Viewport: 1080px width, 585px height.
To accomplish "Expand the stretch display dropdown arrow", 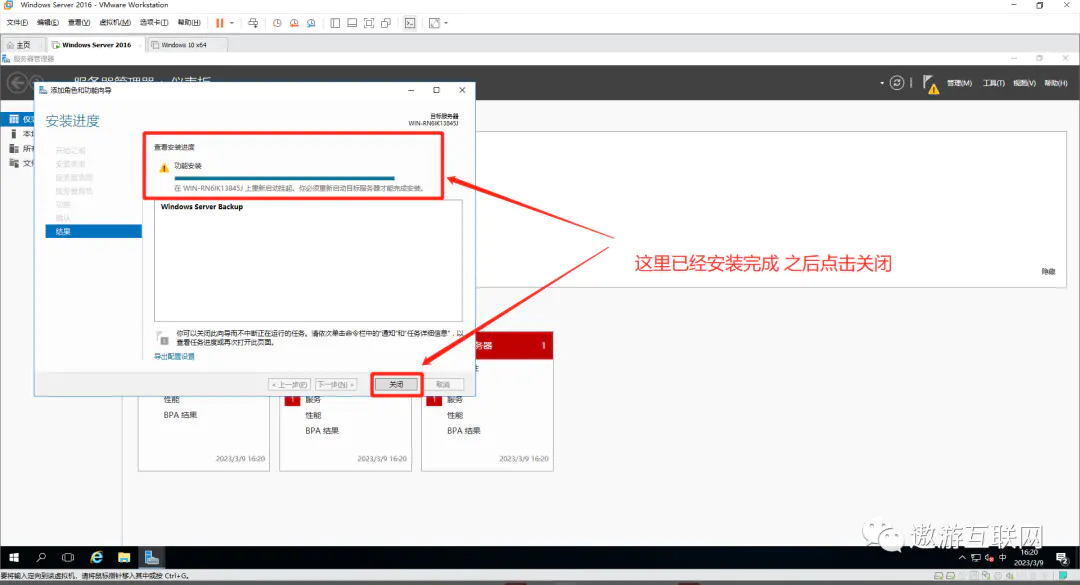I will coord(446,23).
